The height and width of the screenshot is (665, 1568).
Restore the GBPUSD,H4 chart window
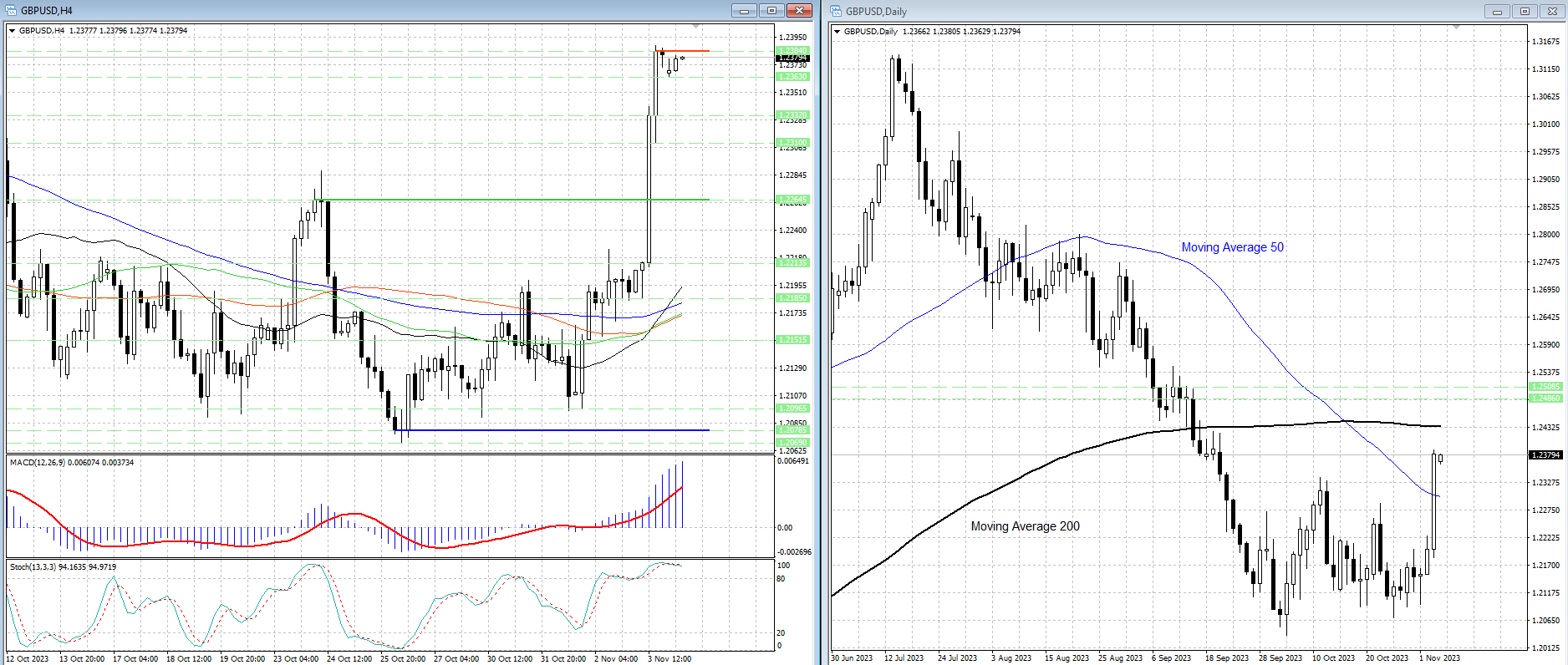(771, 11)
